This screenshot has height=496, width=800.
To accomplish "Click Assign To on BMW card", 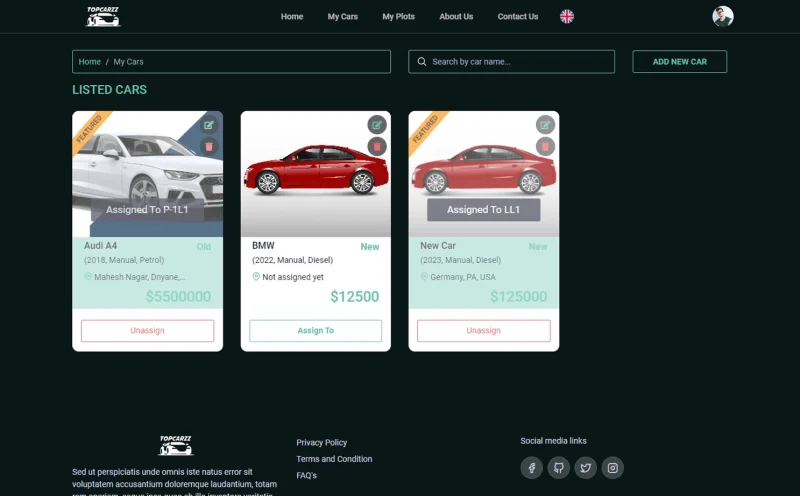I will (x=315, y=331).
